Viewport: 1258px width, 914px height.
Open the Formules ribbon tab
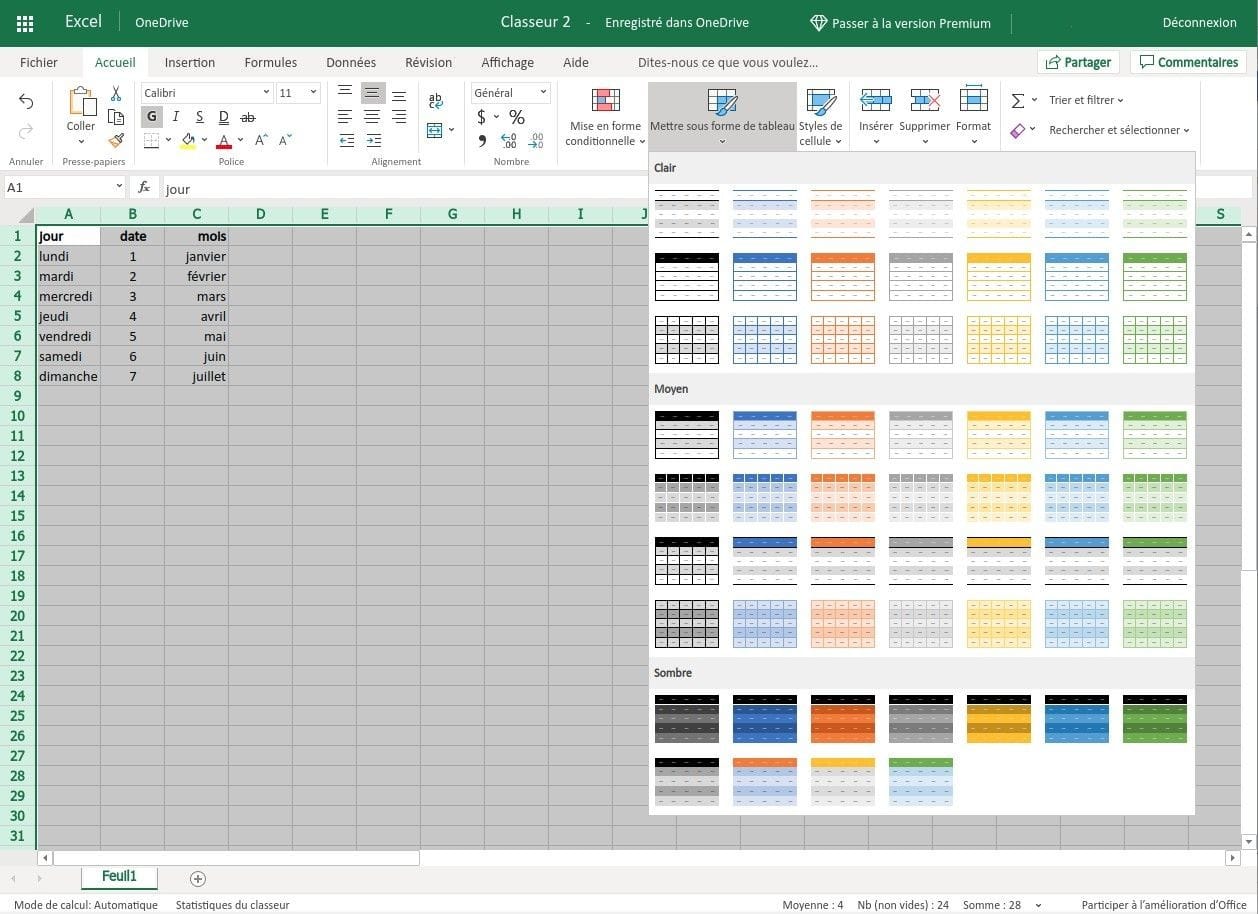270,62
